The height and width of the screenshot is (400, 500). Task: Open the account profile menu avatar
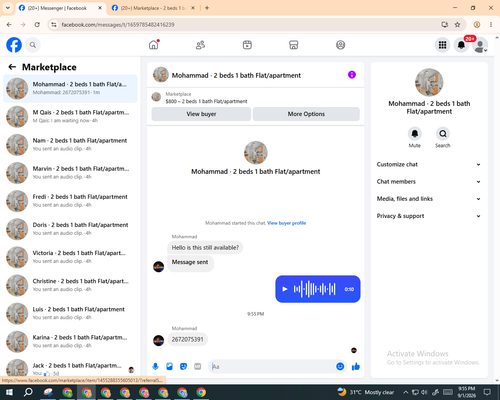click(x=480, y=45)
